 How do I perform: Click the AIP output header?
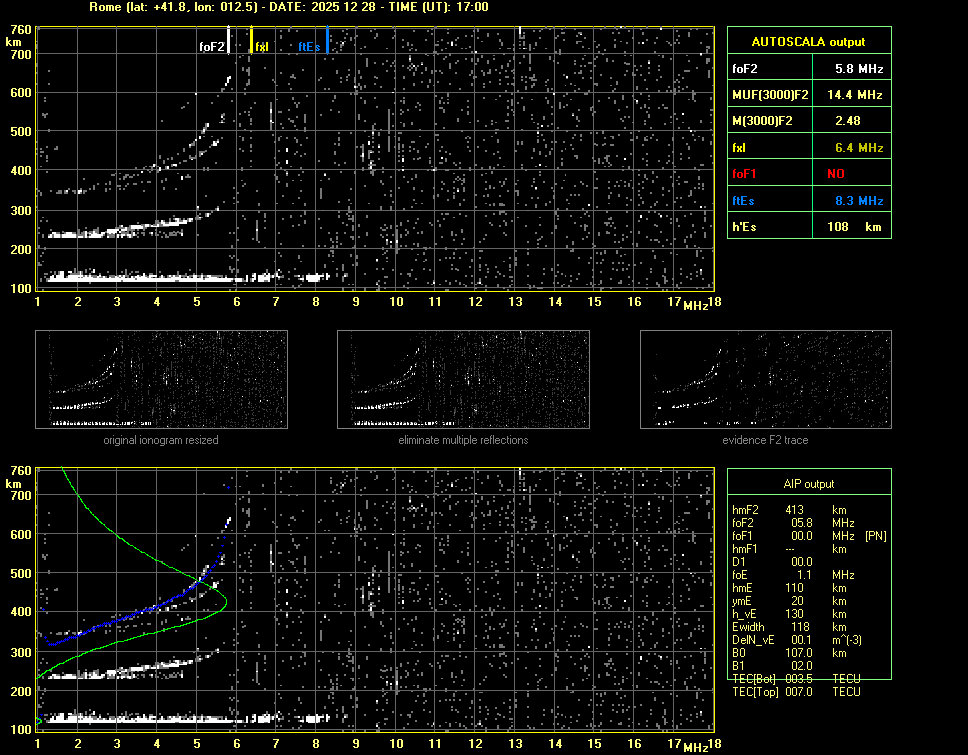(808, 483)
